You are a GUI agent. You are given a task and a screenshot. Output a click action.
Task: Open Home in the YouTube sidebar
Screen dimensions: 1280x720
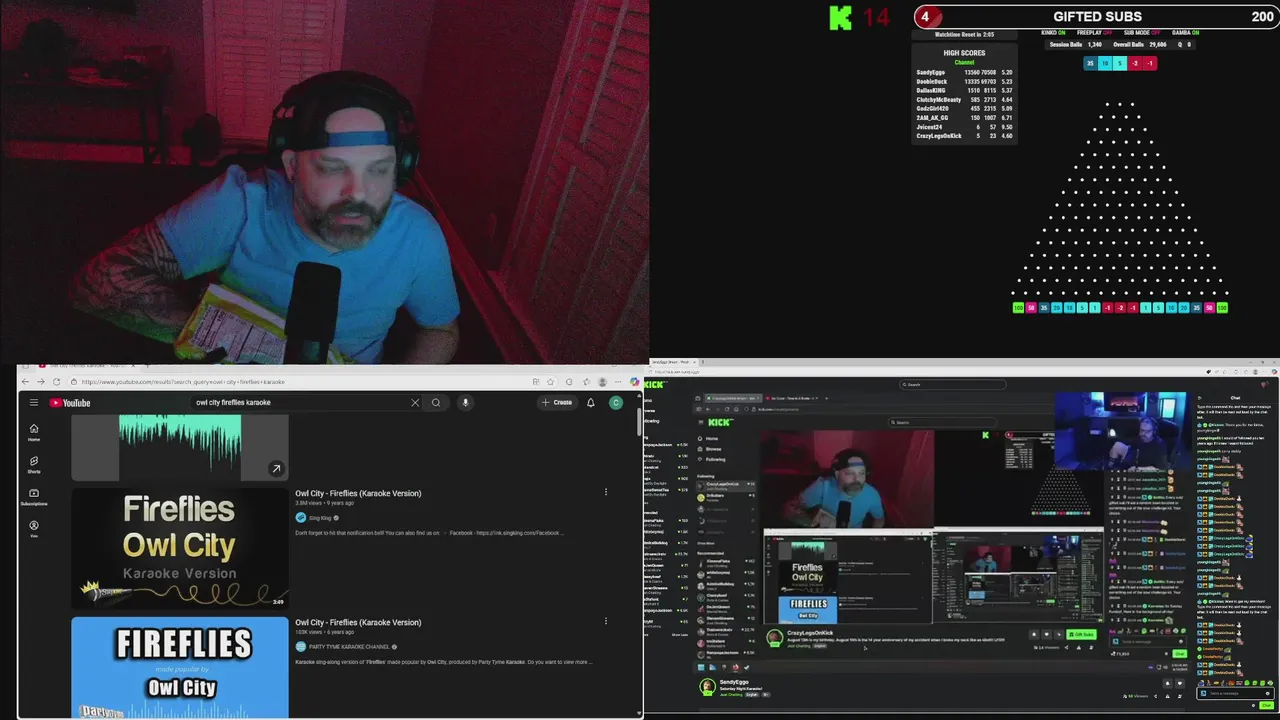pos(33,432)
